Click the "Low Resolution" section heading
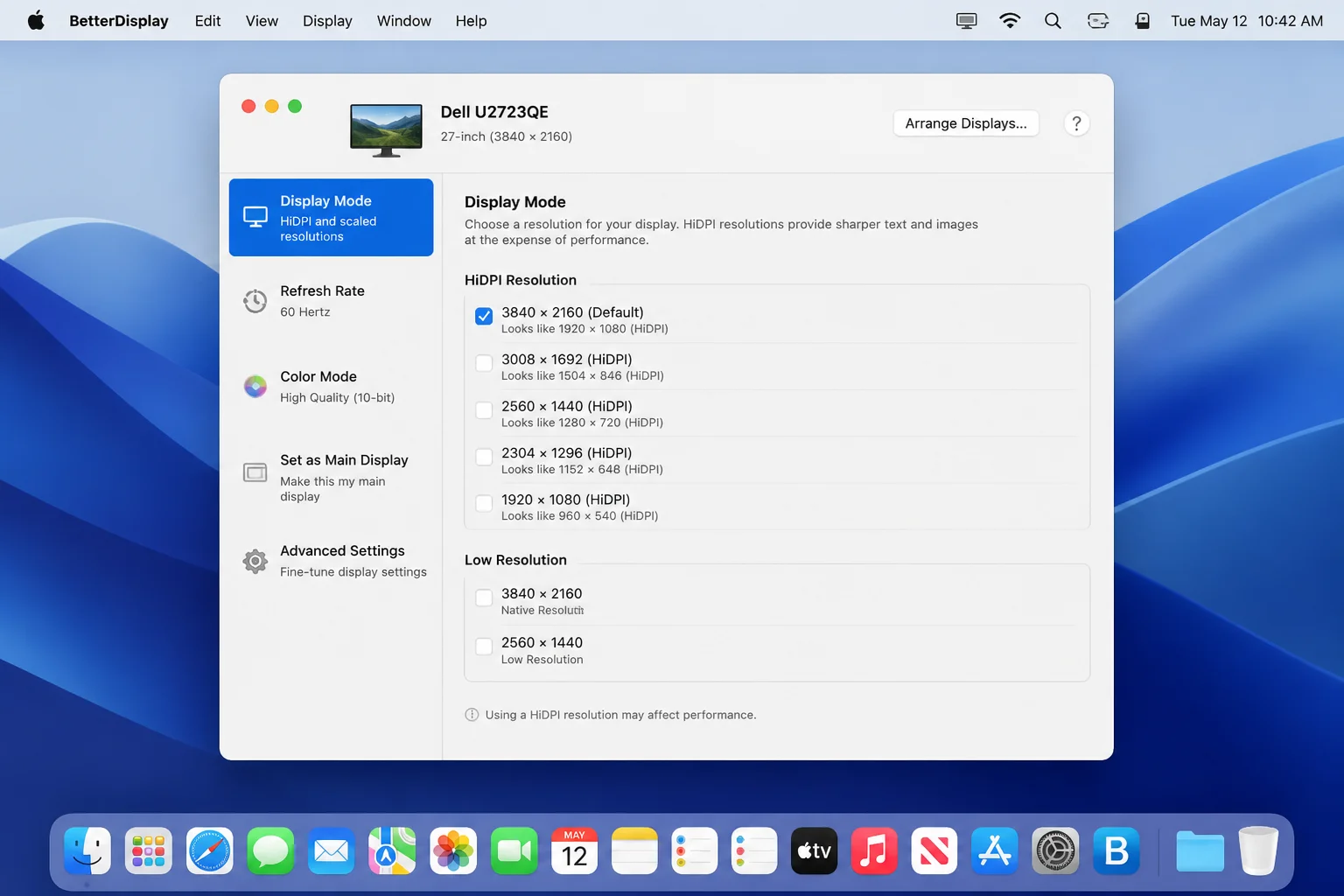Screen dimensions: 1344x896 515,560
